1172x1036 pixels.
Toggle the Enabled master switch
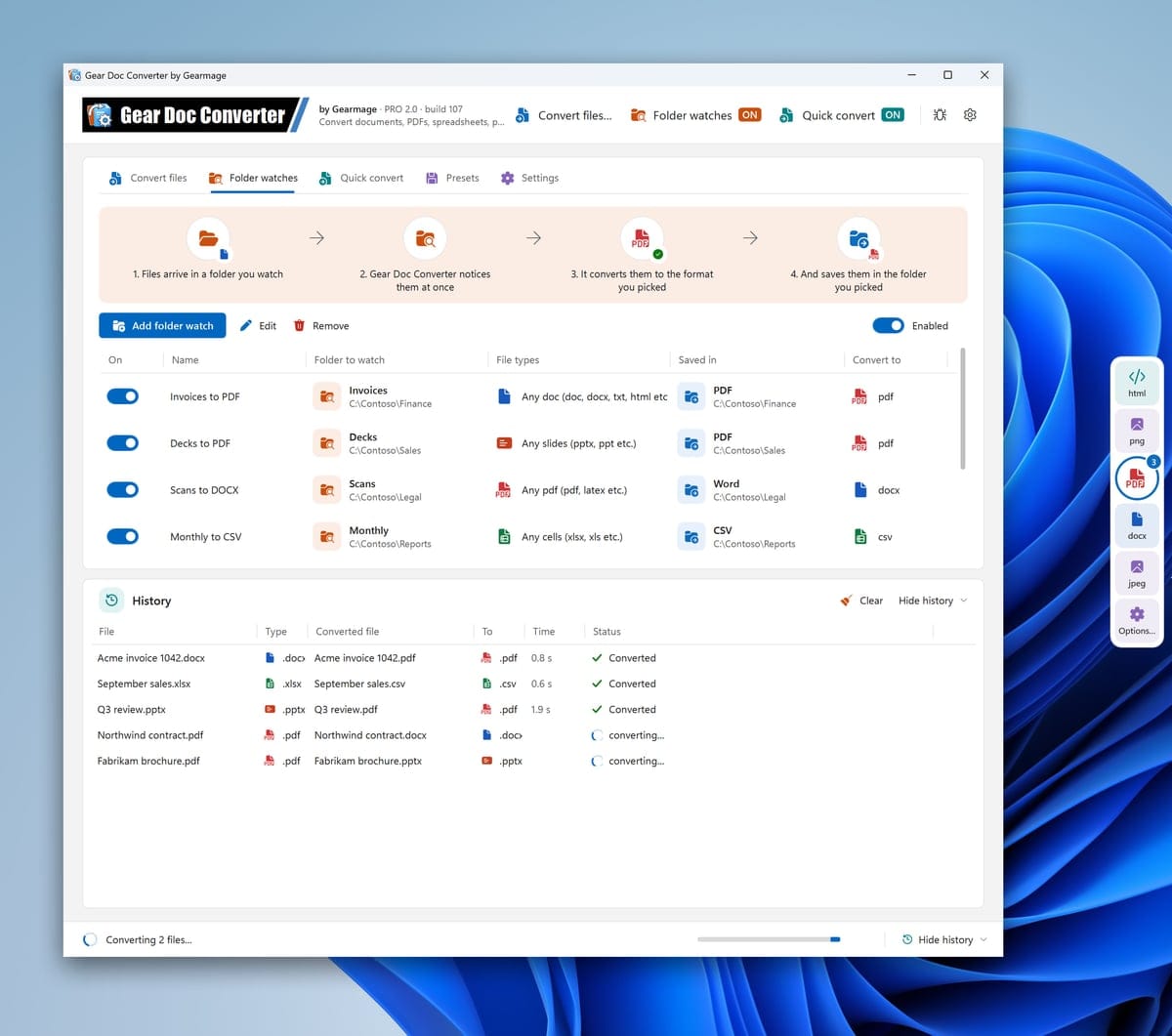coord(888,326)
